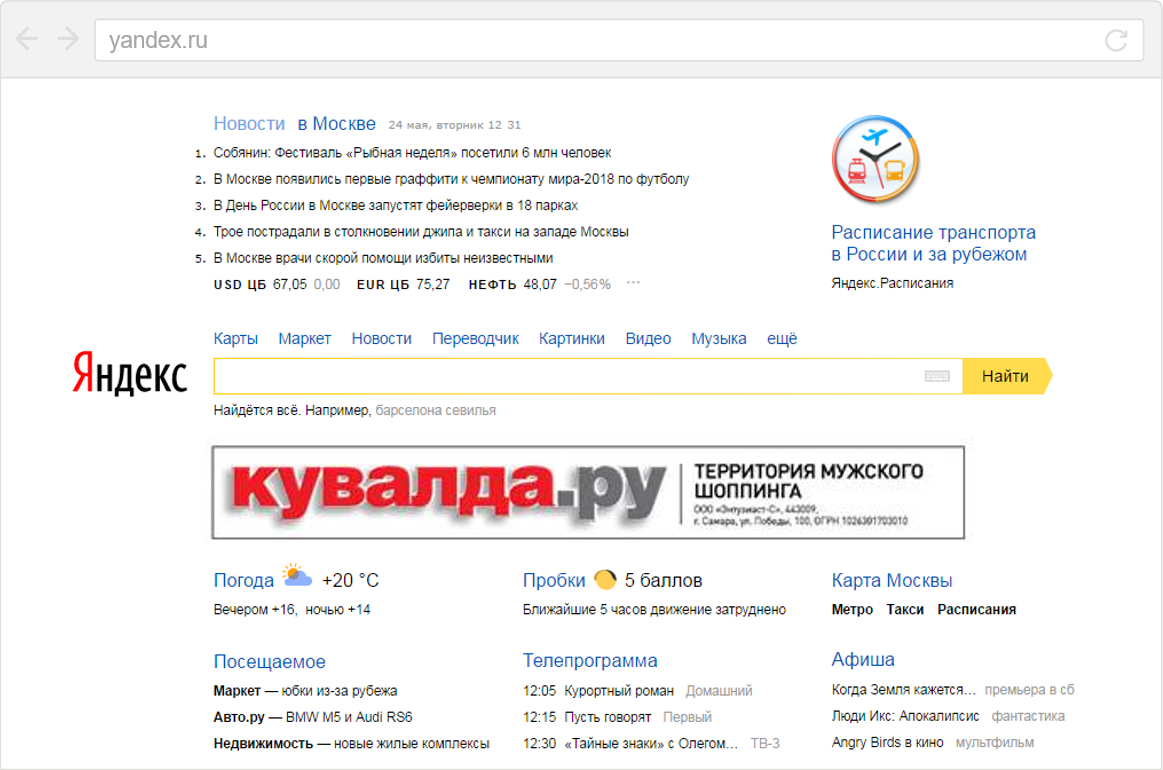Open the Такси link
The width and height of the screenshot is (1163, 770).
click(x=905, y=610)
